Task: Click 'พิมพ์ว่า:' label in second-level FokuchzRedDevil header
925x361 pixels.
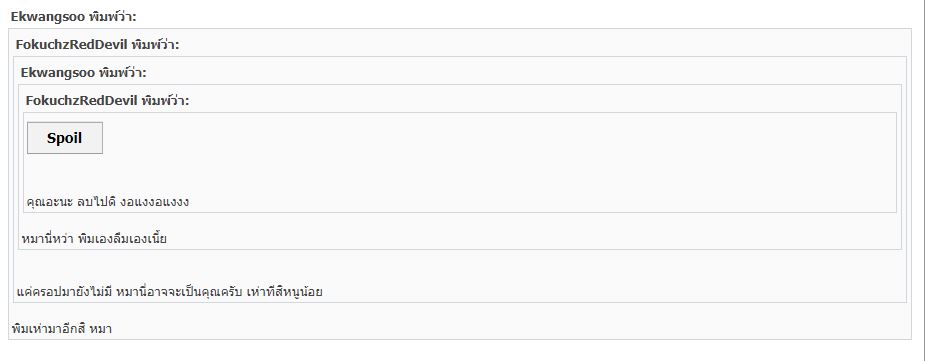Action: click(x=156, y=45)
